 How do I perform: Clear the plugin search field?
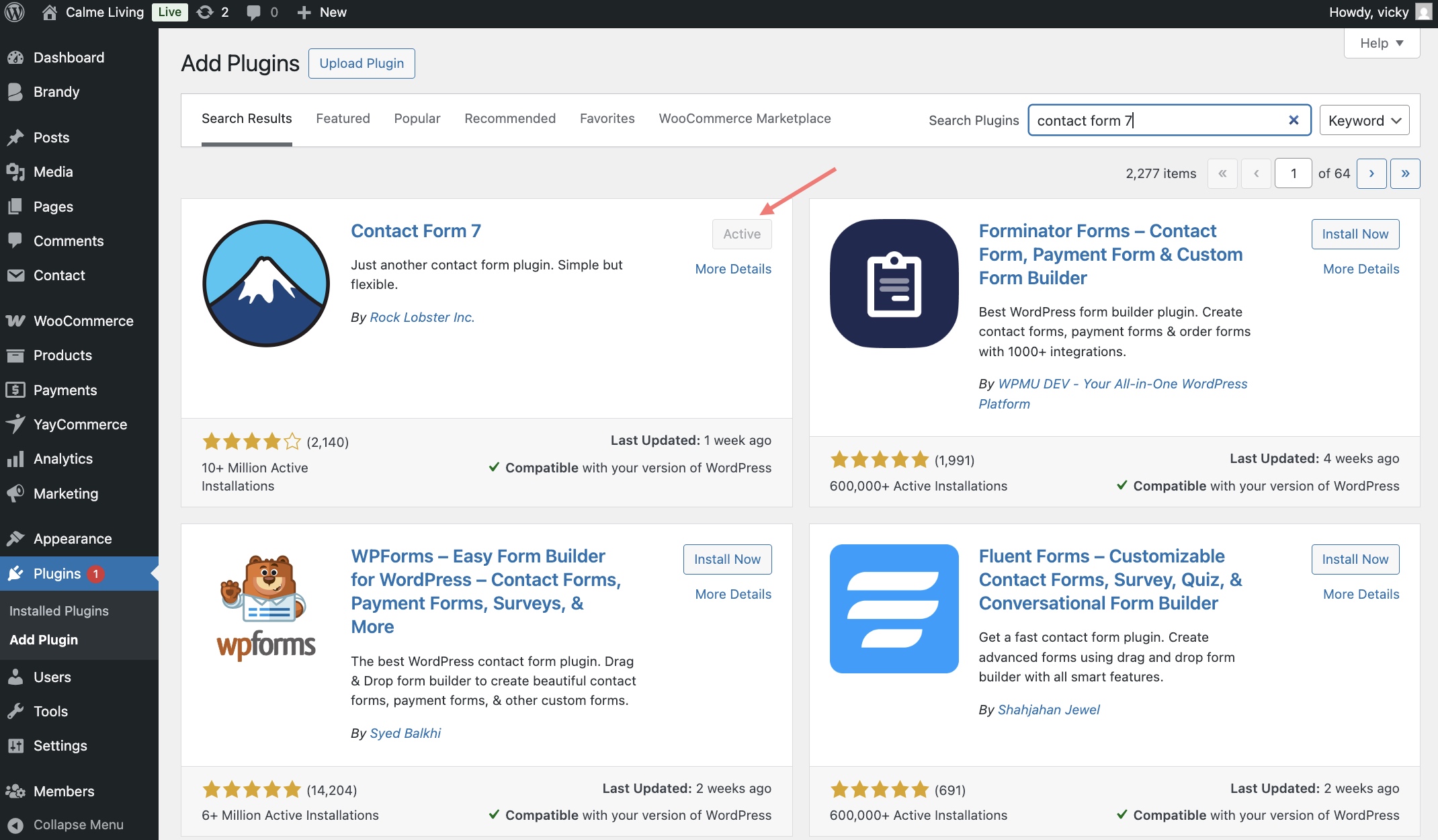pyautogui.click(x=1293, y=120)
